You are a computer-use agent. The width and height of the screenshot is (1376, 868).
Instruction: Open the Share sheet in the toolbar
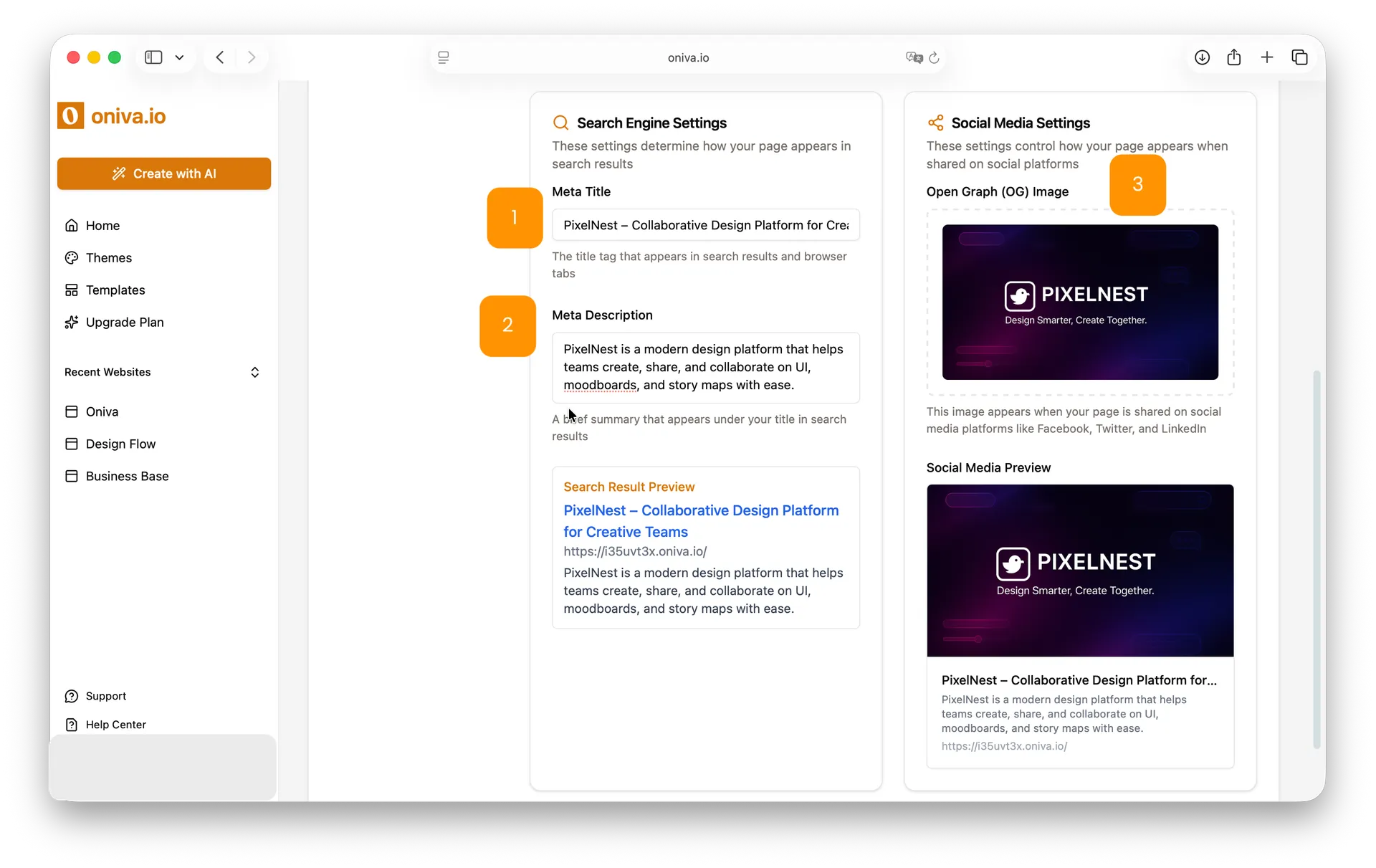coord(1234,57)
